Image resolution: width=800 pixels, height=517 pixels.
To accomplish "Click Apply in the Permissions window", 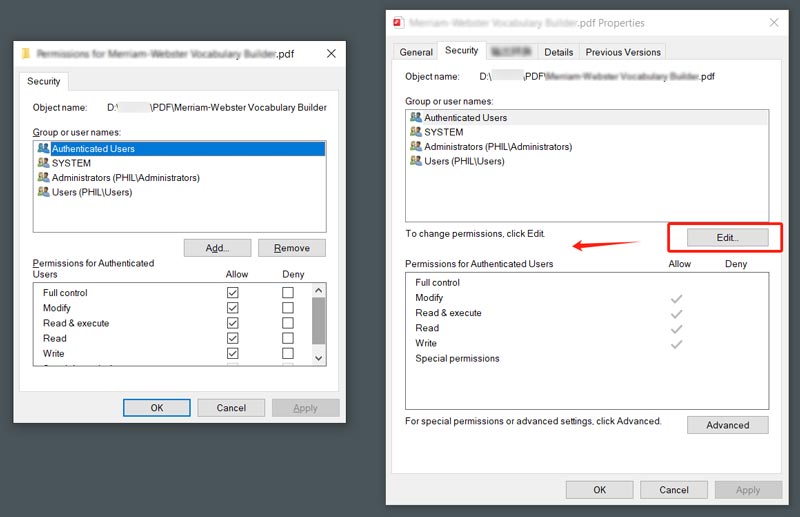I will pos(306,408).
